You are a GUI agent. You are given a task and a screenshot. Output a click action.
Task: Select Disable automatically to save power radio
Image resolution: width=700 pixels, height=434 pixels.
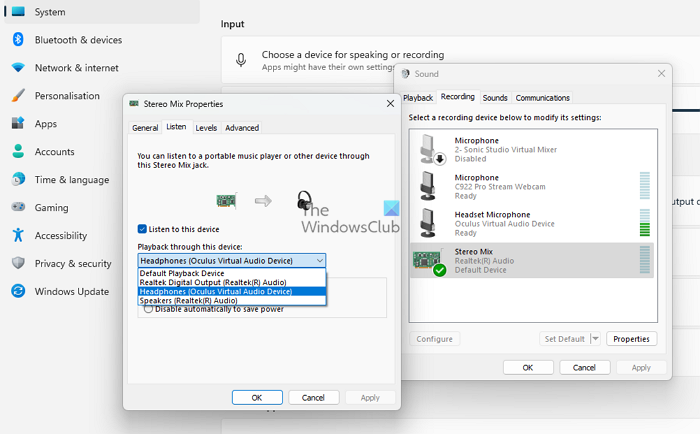[x=149, y=309]
